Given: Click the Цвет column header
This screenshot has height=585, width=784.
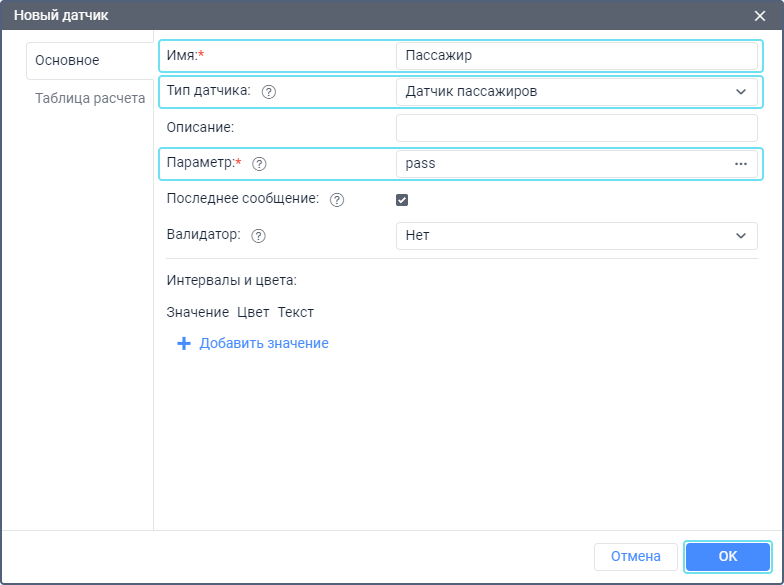Looking at the screenshot, I should [x=253, y=312].
